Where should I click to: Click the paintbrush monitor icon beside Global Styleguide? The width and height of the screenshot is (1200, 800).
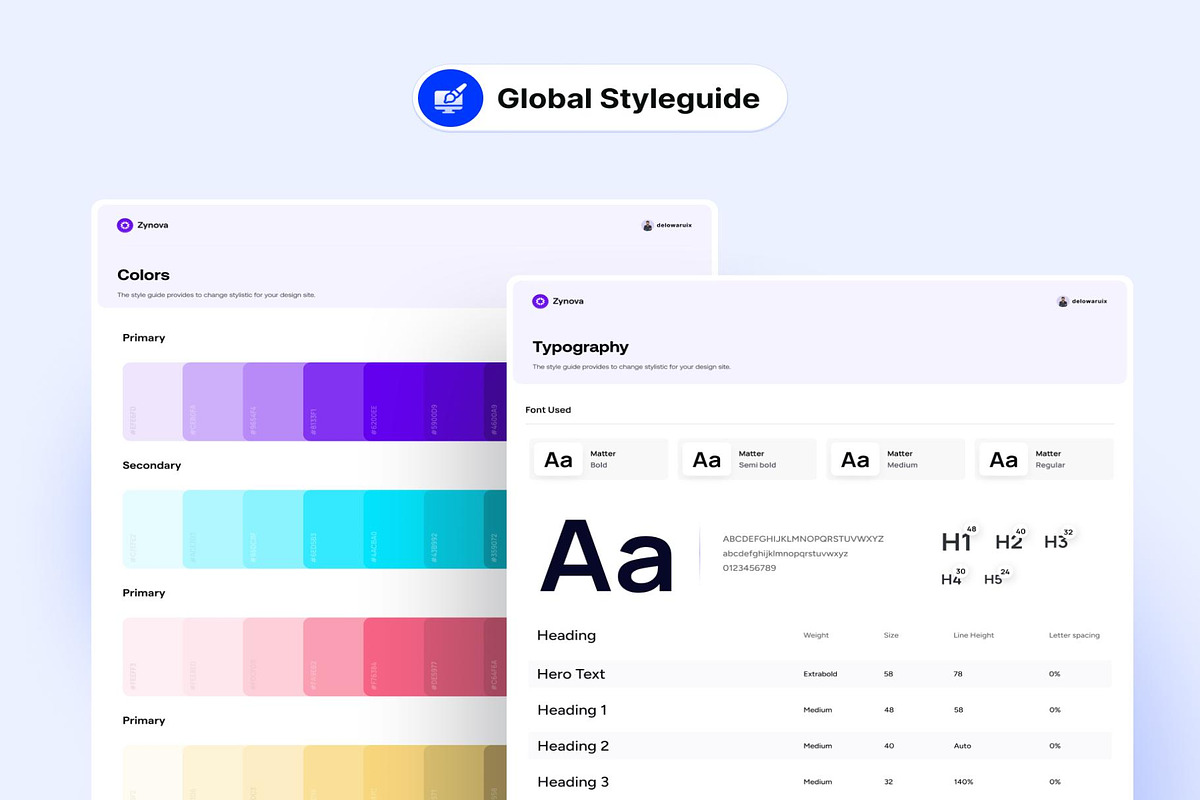pos(450,98)
